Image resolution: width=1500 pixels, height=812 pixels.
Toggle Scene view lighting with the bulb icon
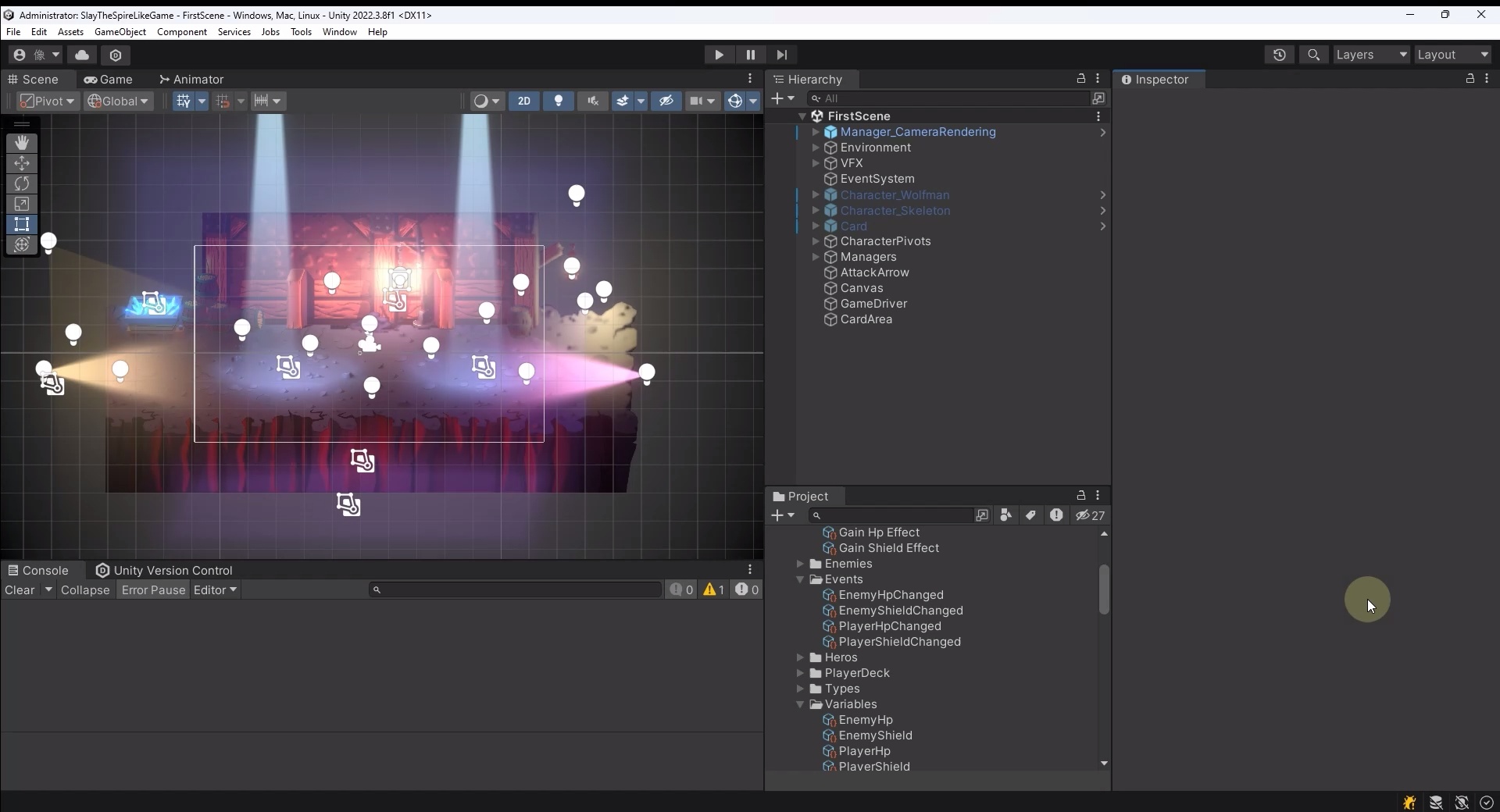tap(558, 101)
